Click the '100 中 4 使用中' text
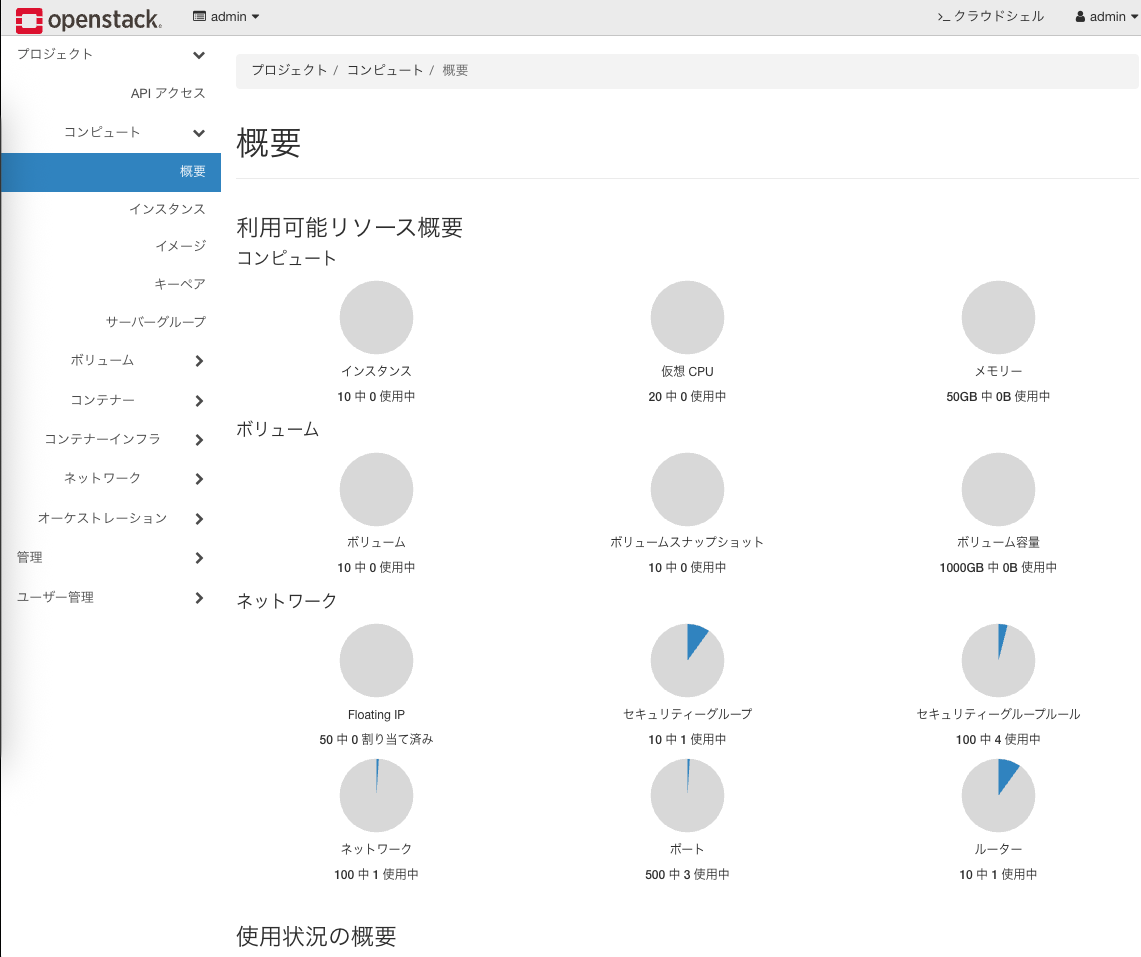 point(998,739)
